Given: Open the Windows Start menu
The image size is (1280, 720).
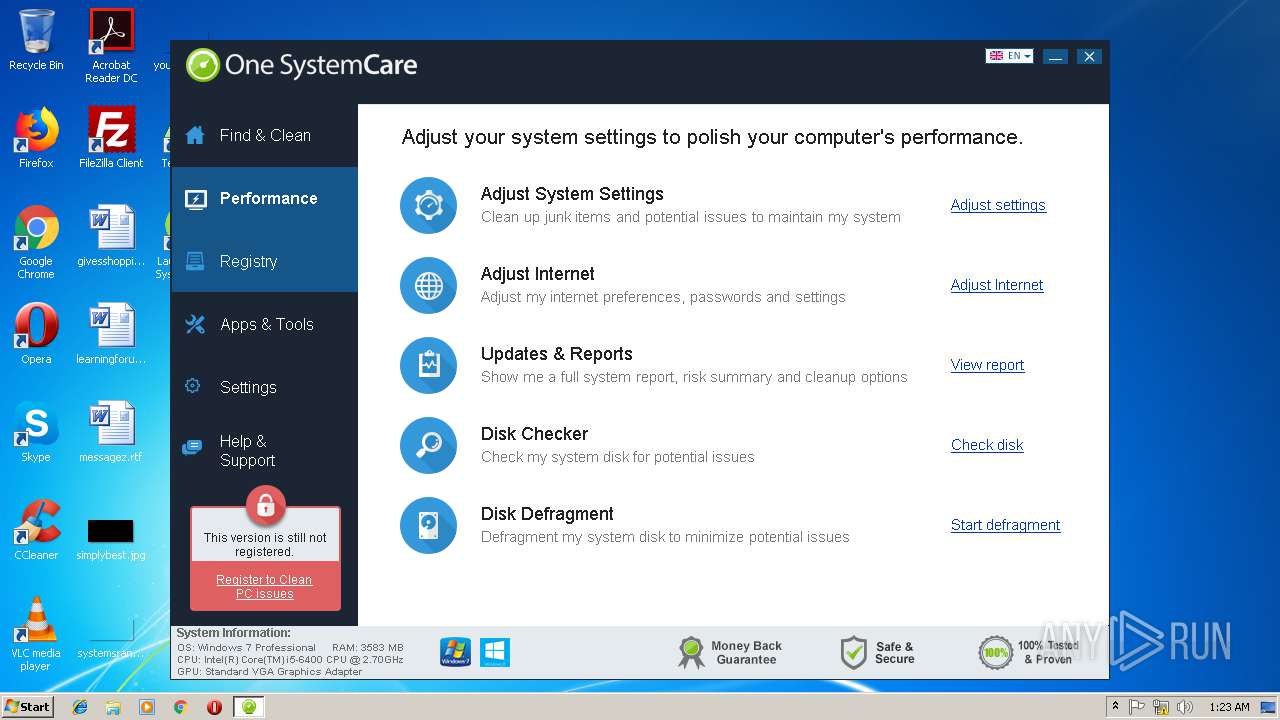Looking at the screenshot, I should 28,706.
